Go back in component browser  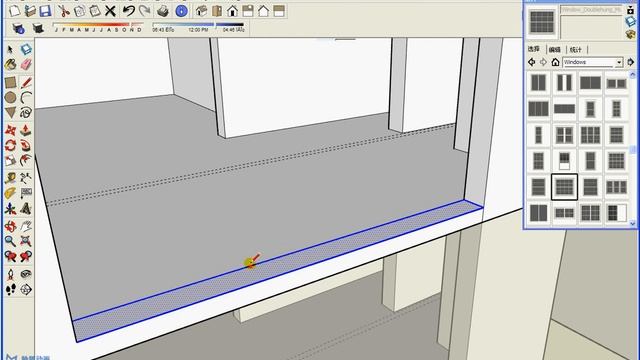[x=531, y=62]
